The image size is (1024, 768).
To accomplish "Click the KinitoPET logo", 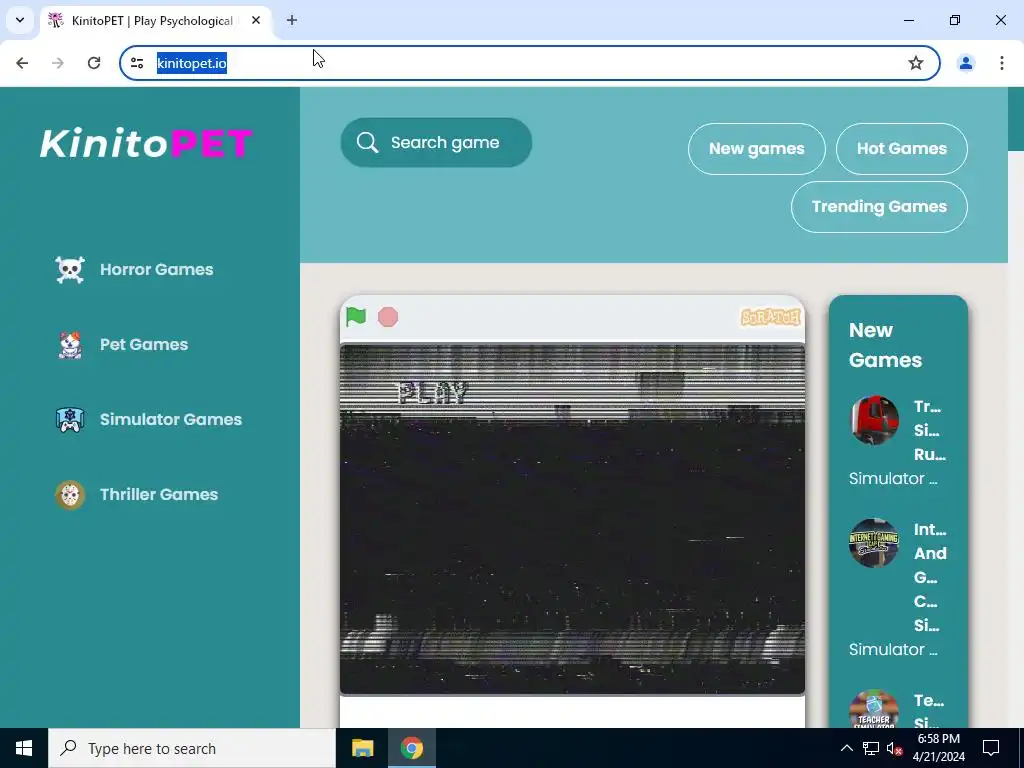I will point(146,143).
